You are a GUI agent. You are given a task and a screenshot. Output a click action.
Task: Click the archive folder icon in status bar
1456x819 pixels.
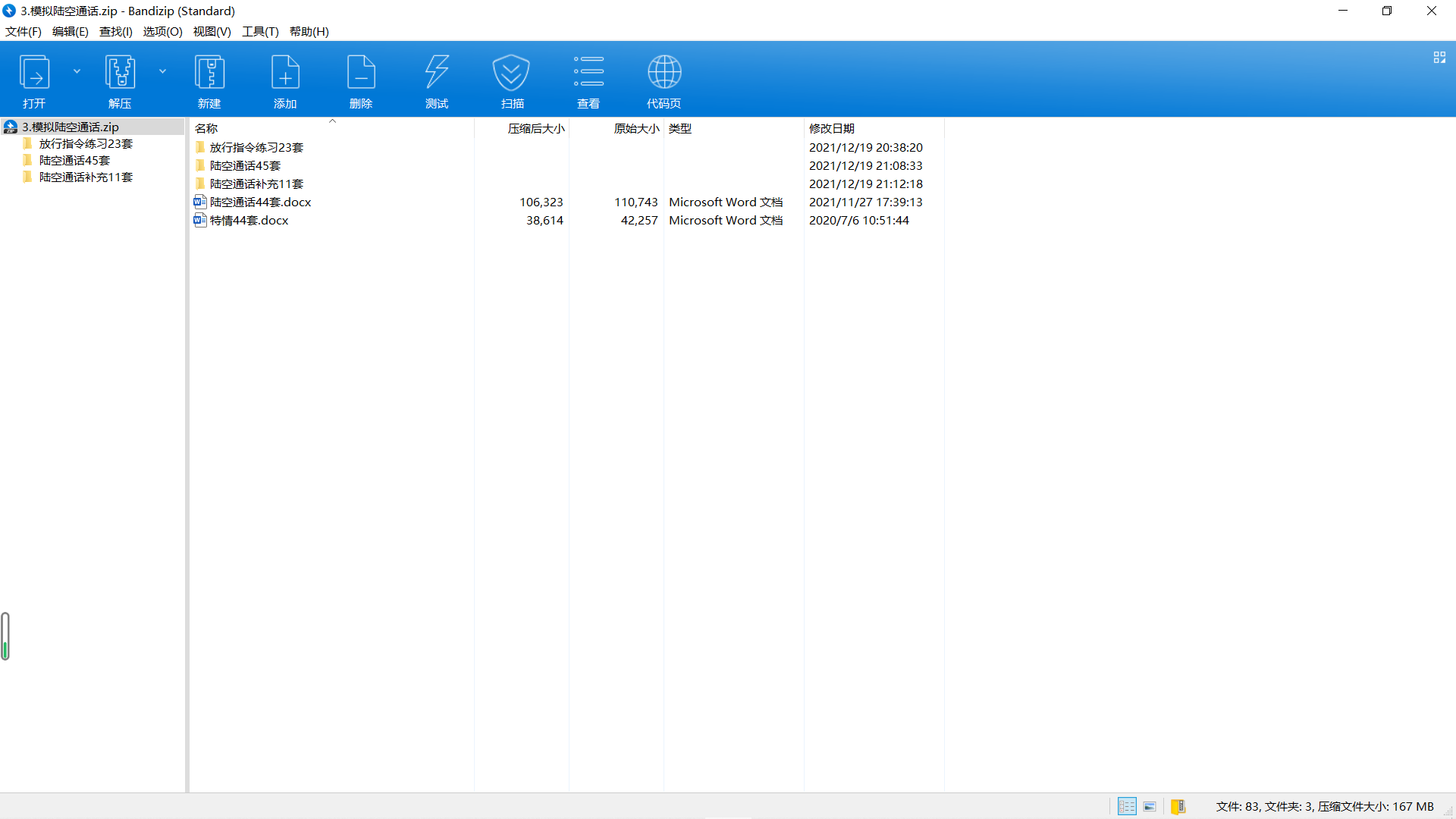(x=1178, y=806)
